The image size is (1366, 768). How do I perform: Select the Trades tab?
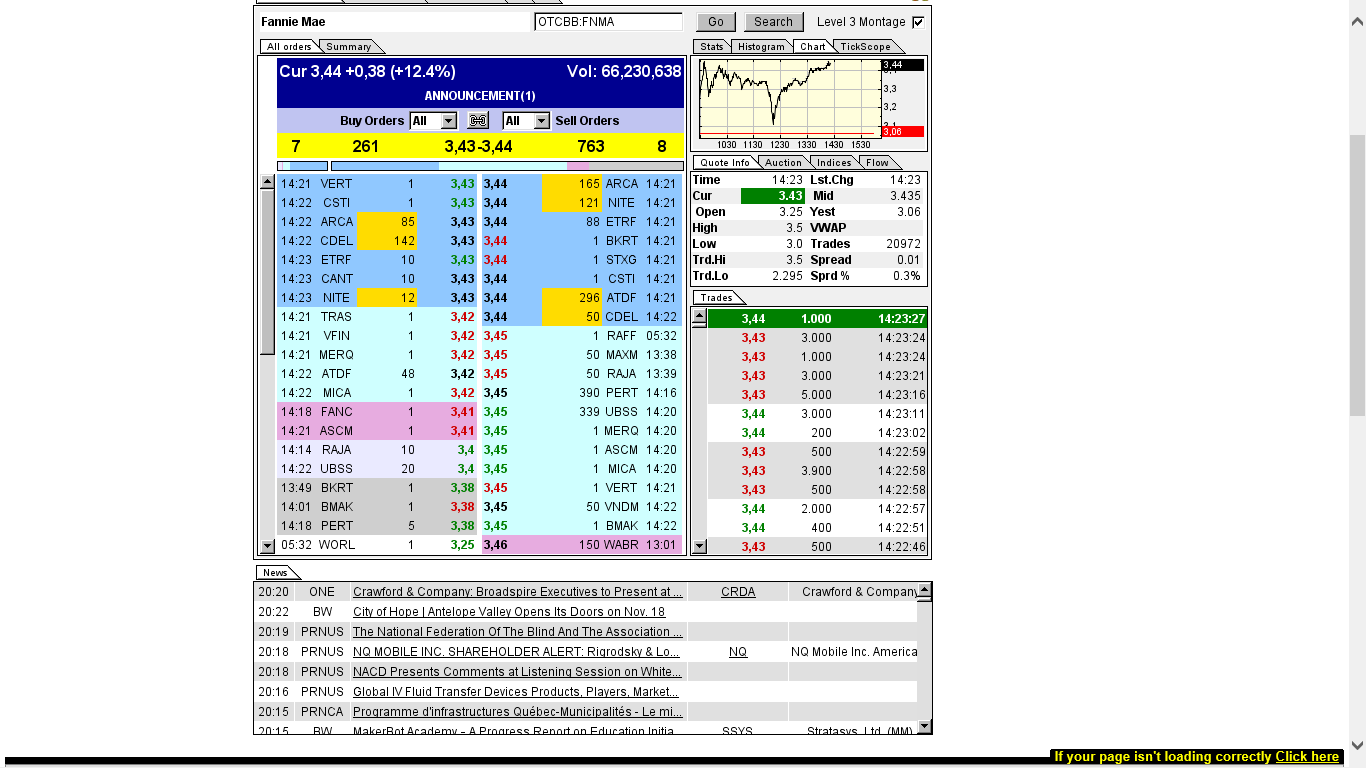[716, 298]
